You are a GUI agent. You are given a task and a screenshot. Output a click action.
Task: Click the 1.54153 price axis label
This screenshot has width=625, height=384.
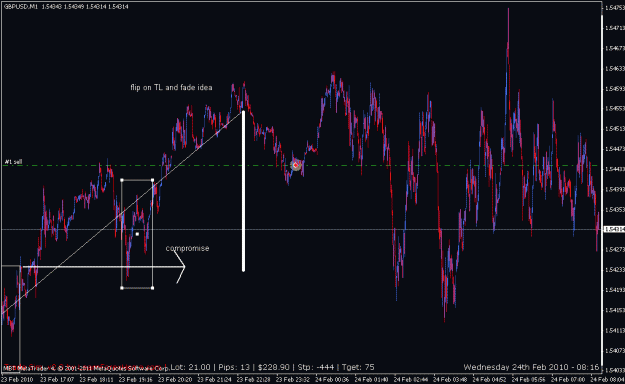(x=615, y=310)
